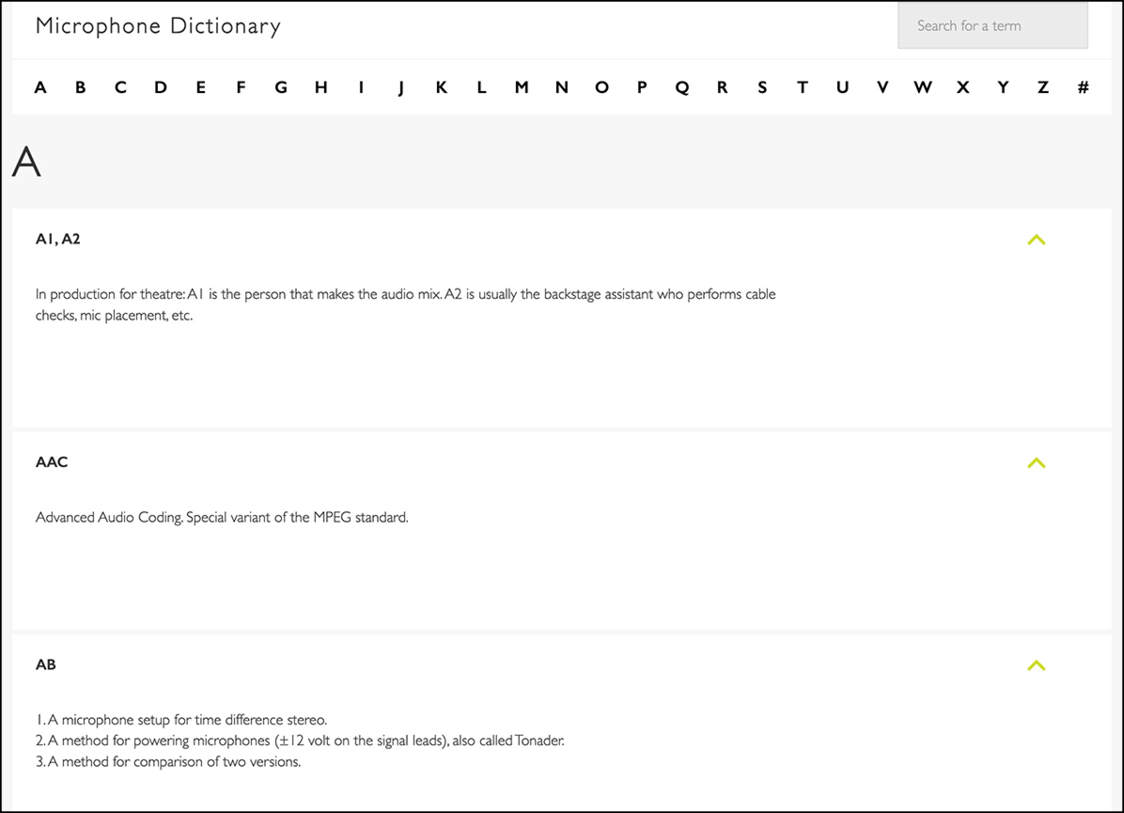
Task: Go to letter S terms
Action: [762, 88]
